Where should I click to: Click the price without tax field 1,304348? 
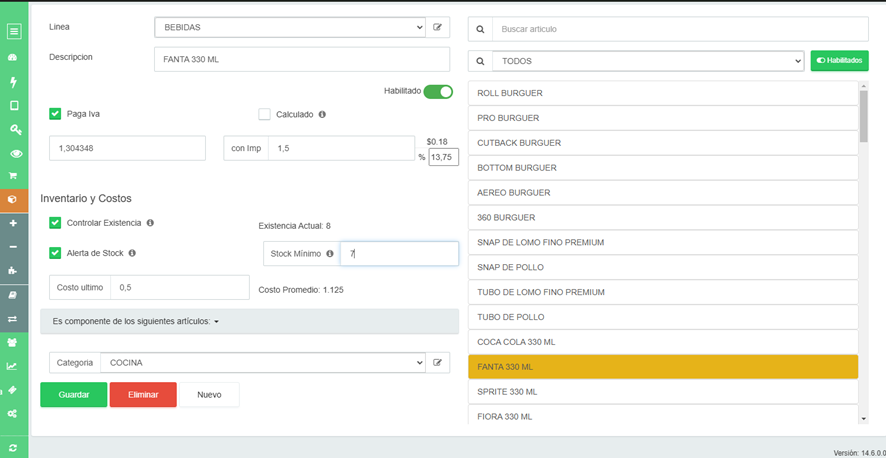tap(127, 148)
